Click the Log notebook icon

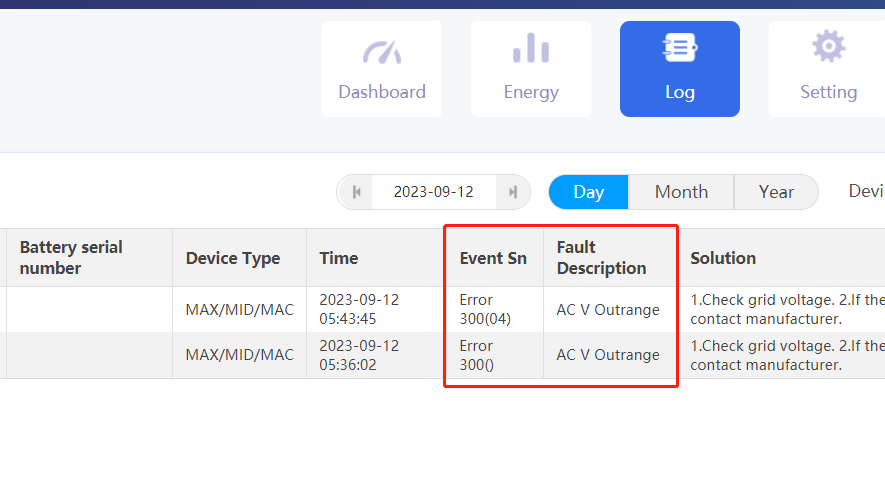pos(680,48)
